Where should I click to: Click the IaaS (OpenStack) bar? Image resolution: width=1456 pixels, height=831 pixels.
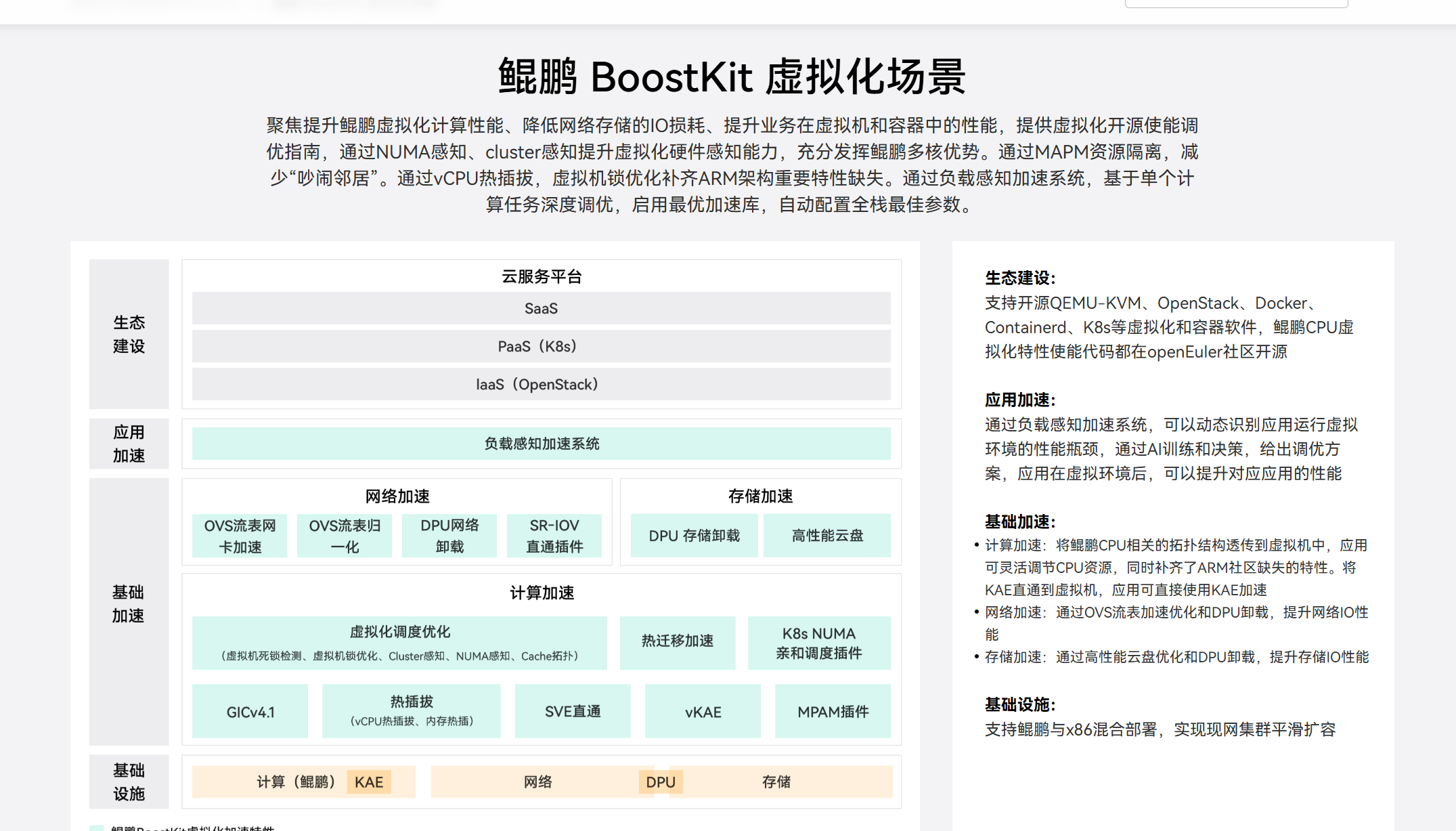point(541,385)
